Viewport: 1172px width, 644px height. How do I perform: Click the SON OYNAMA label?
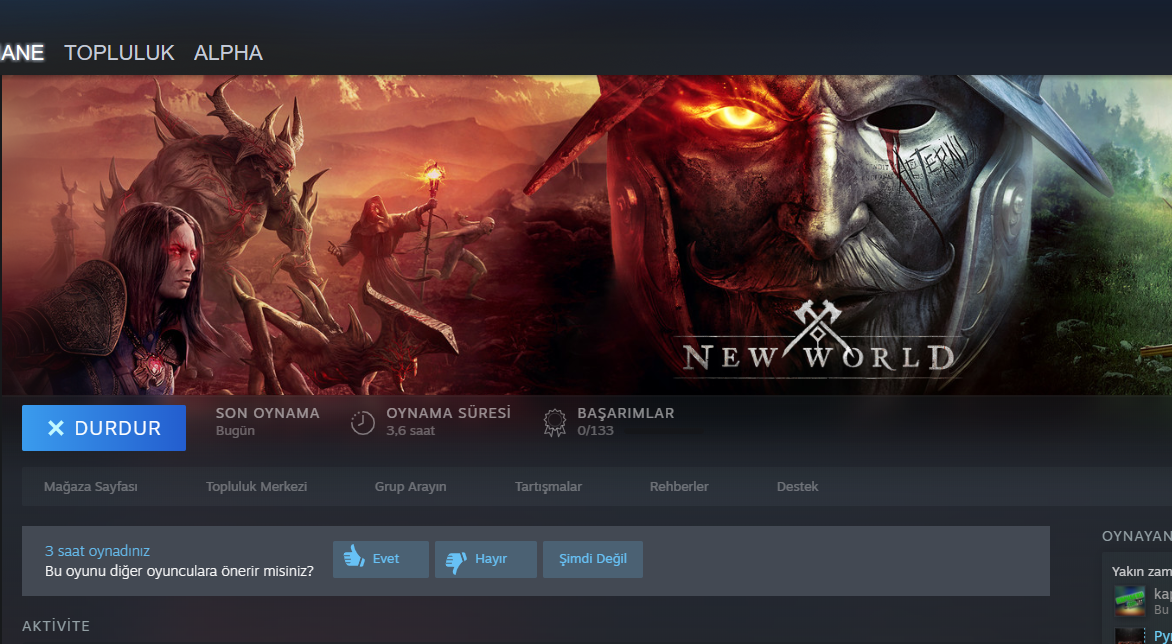268,413
